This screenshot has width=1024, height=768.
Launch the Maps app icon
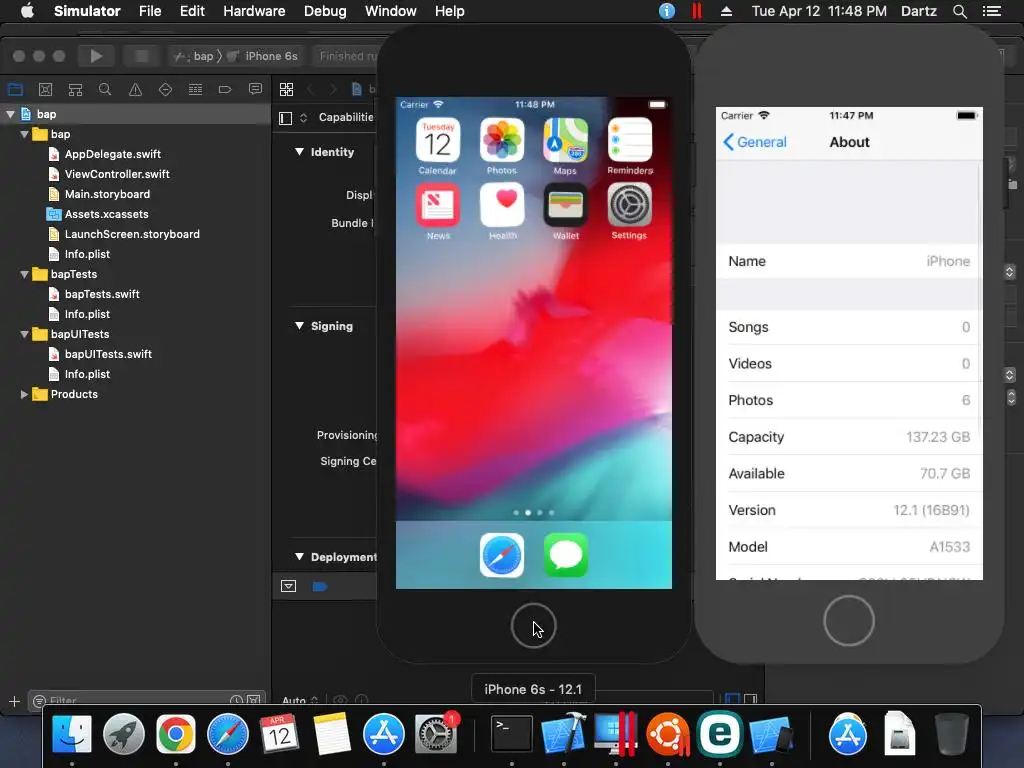(x=566, y=140)
